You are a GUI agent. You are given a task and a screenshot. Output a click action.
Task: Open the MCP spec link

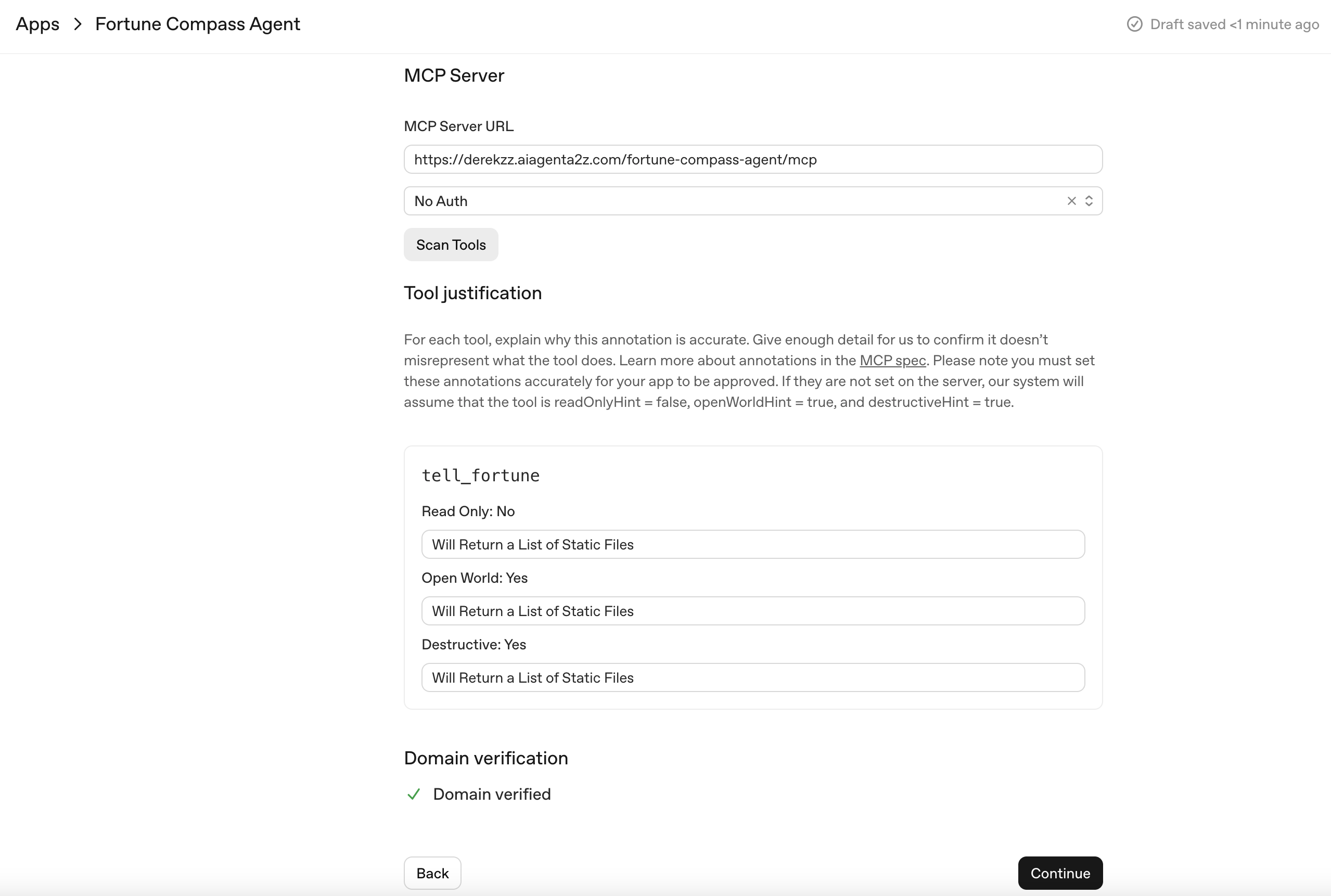pyautogui.click(x=893, y=361)
